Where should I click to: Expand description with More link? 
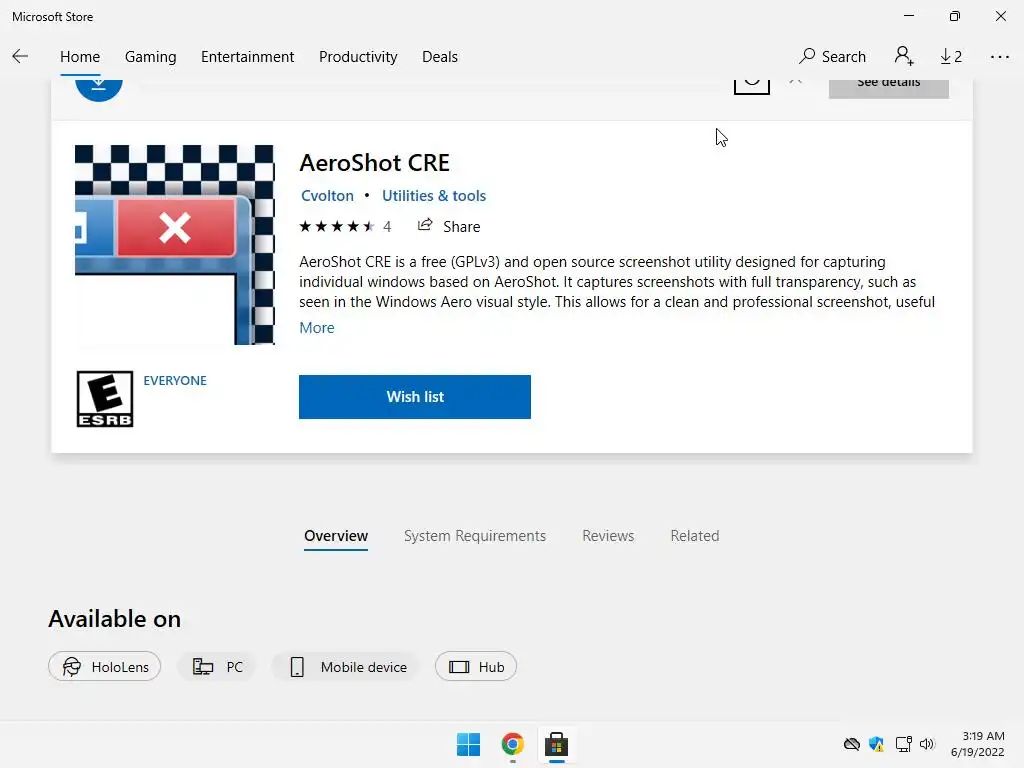[317, 328]
